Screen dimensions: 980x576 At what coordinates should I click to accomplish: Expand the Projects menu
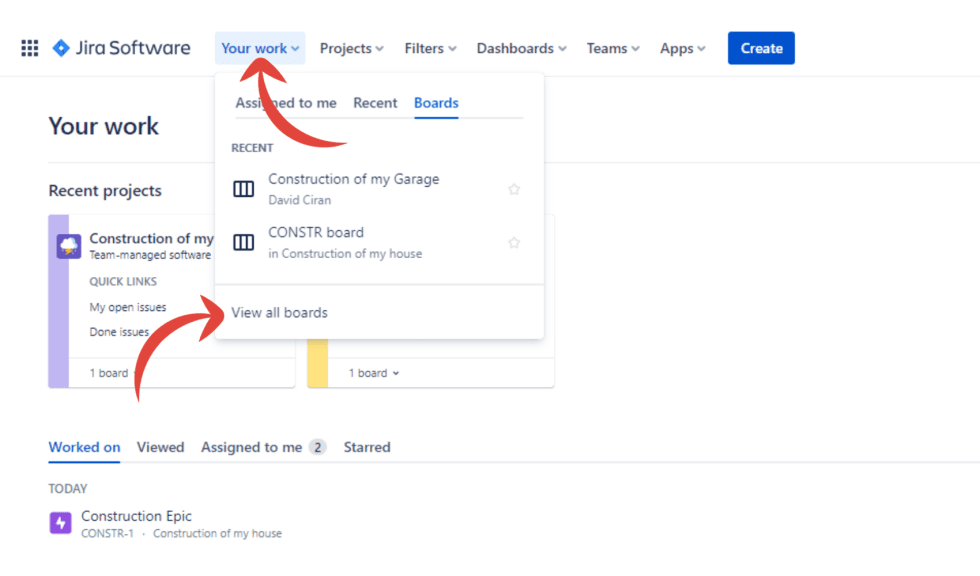[x=351, y=48]
